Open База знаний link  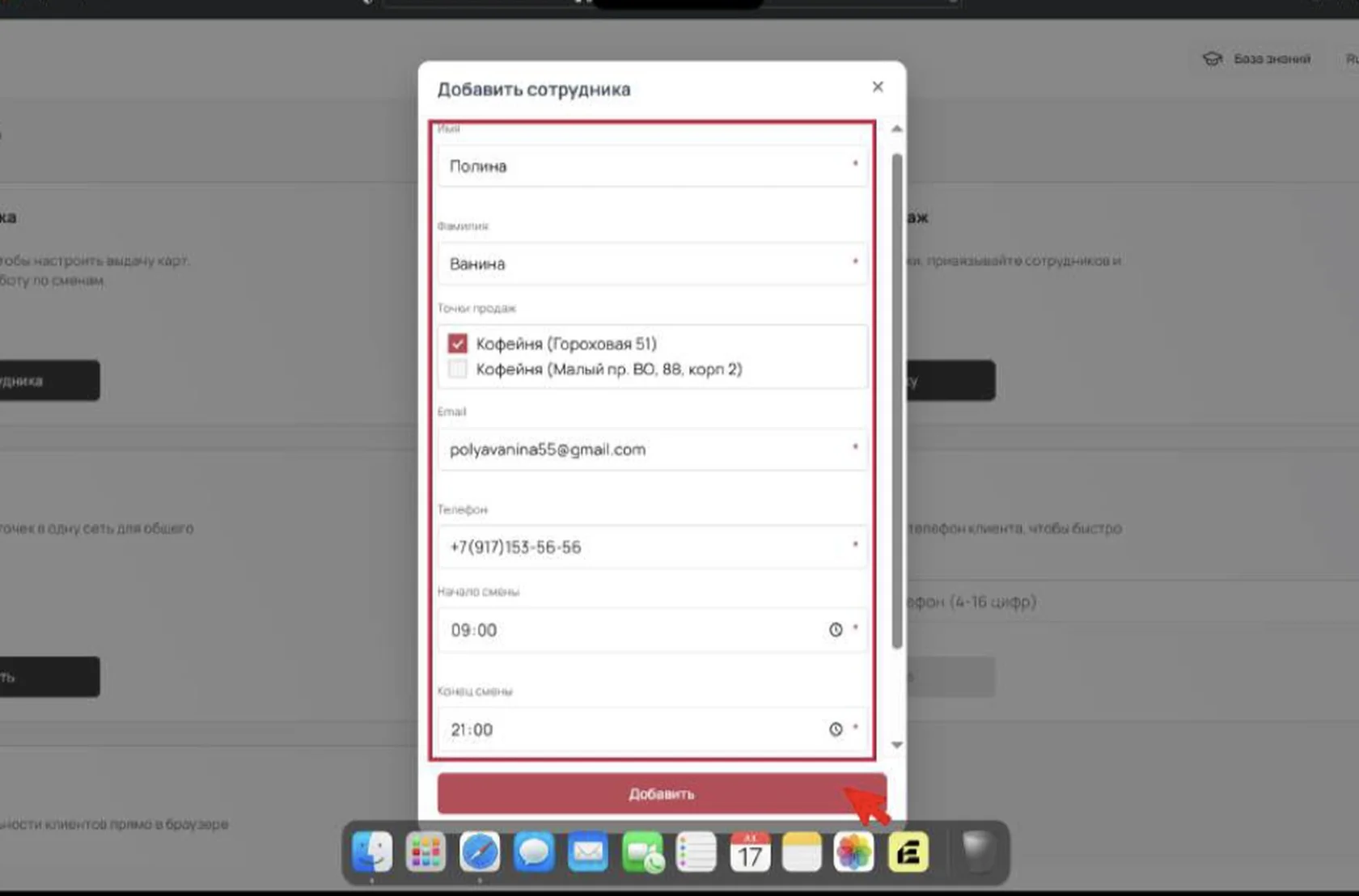1257,59
